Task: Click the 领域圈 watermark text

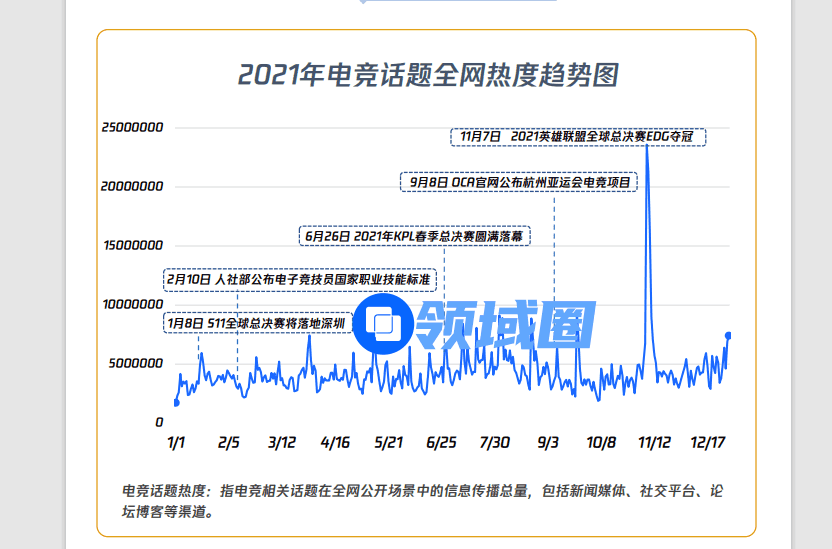Action: [506, 323]
